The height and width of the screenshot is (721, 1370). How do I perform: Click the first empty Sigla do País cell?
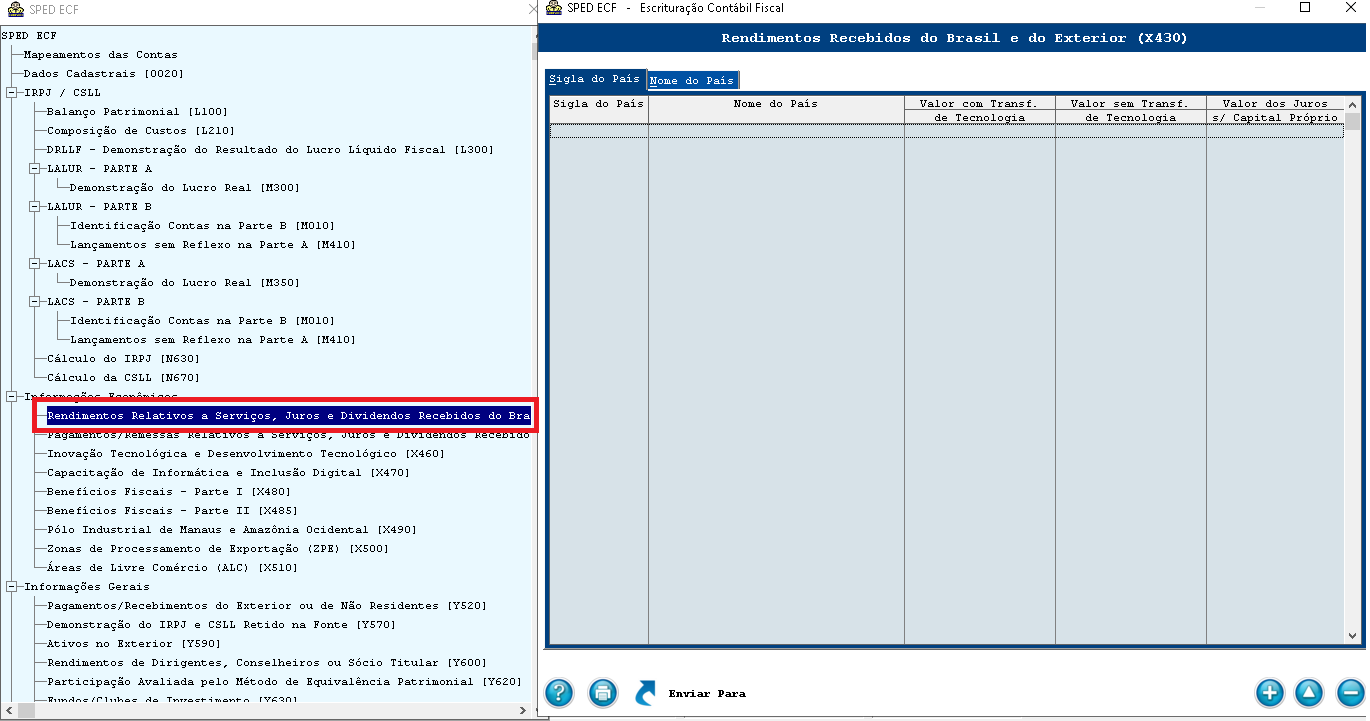(x=599, y=131)
